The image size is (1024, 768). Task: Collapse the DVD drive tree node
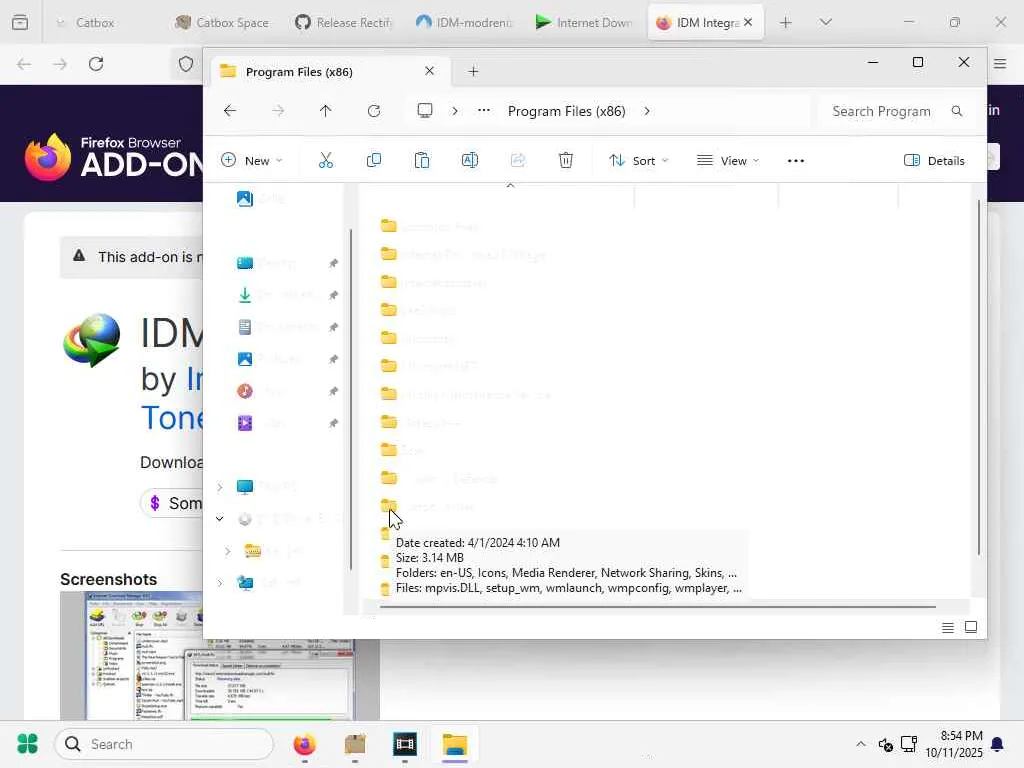coord(220,519)
